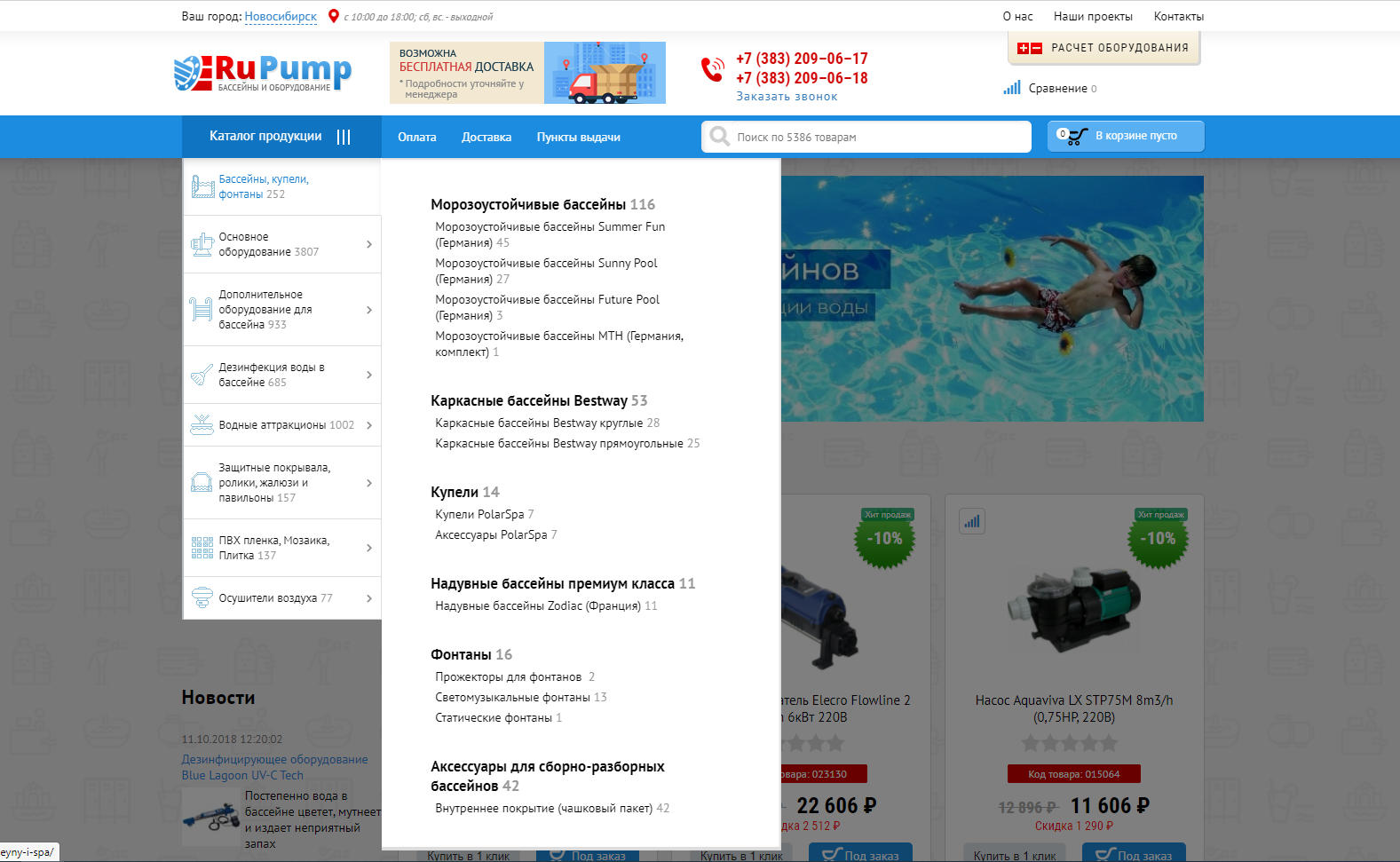Open Статические фонтаны subcategory

[494, 717]
